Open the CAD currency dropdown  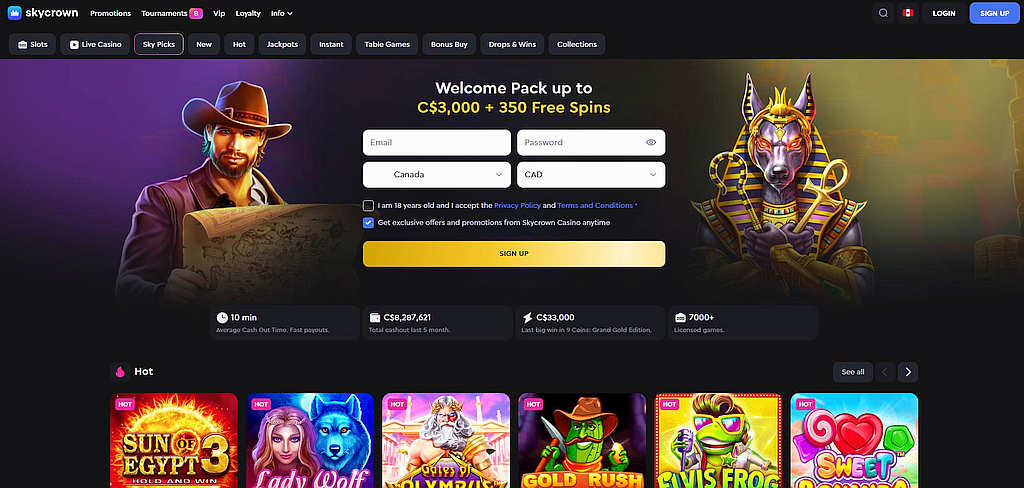click(591, 175)
